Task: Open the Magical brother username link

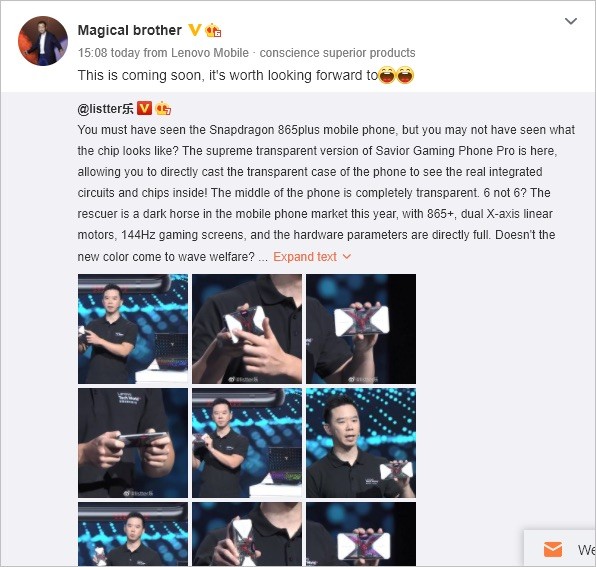Action: pos(130,30)
